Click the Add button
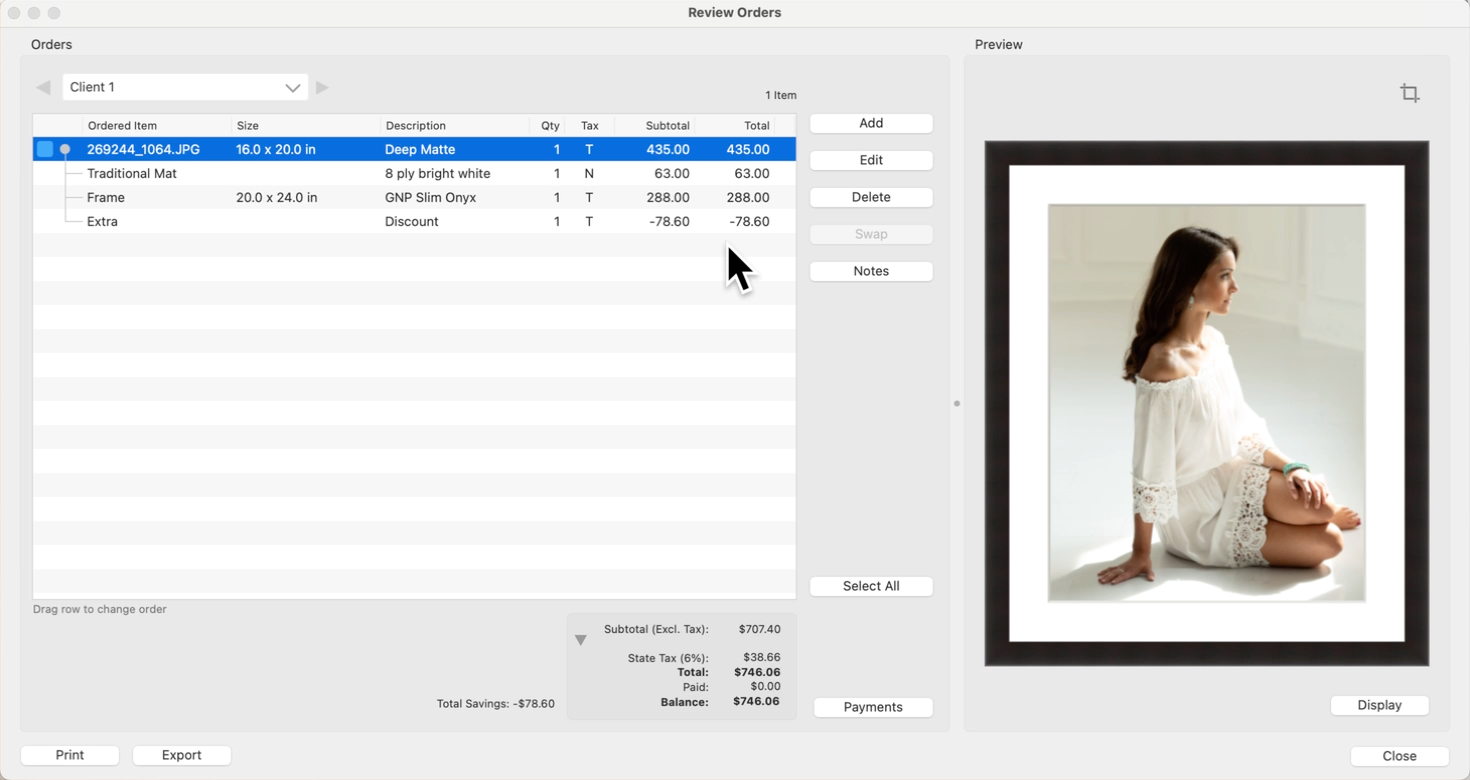The height and width of the screenshot is (780, 1470). [870, 123]
